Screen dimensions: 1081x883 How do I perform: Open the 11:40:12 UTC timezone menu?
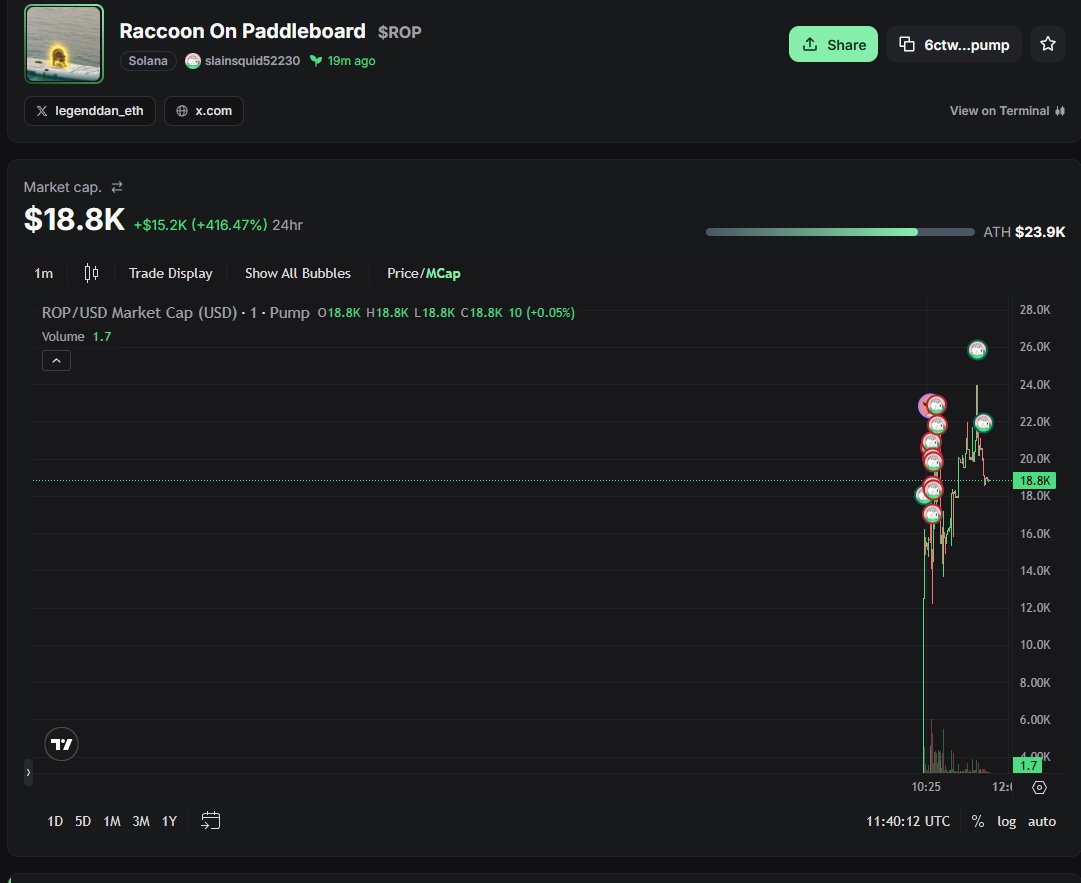pyautogui.click(x=908, y=821)
